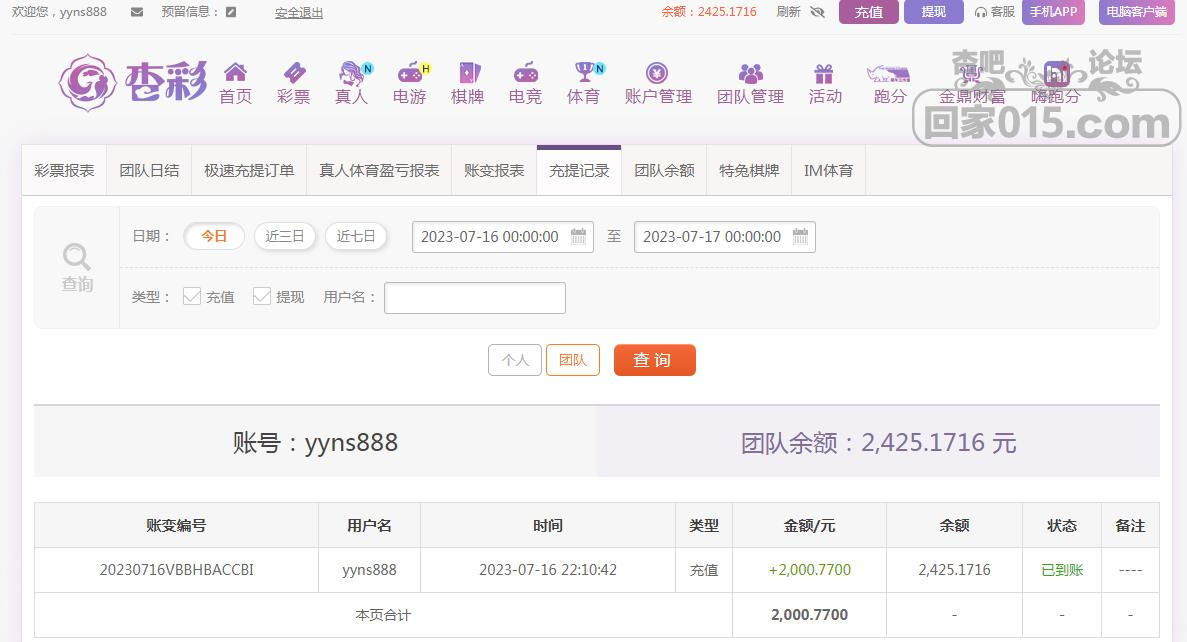1187x642 pixels.
Task: Open 团队管理 team icon
Action: 750,73
